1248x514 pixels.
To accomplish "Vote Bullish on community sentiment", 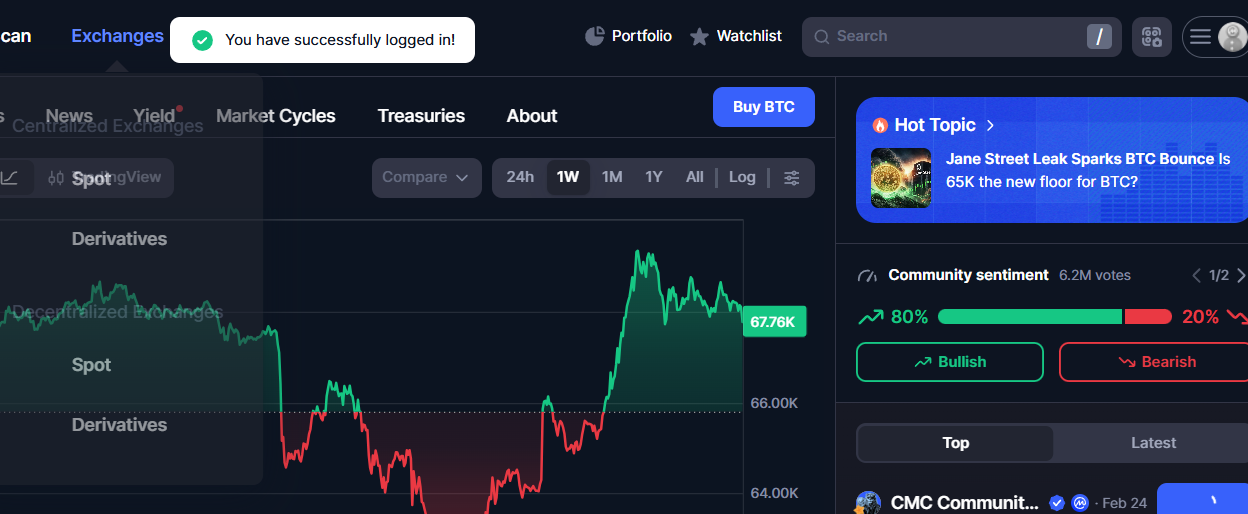I will pos(949,362).
